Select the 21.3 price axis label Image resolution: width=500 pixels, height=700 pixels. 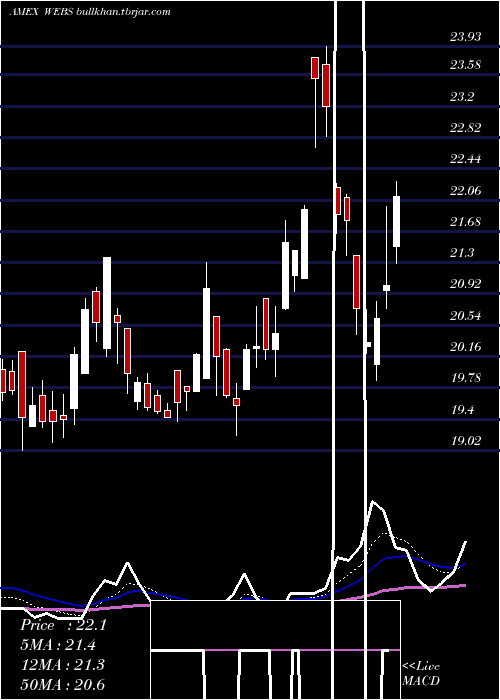(462, 253)
